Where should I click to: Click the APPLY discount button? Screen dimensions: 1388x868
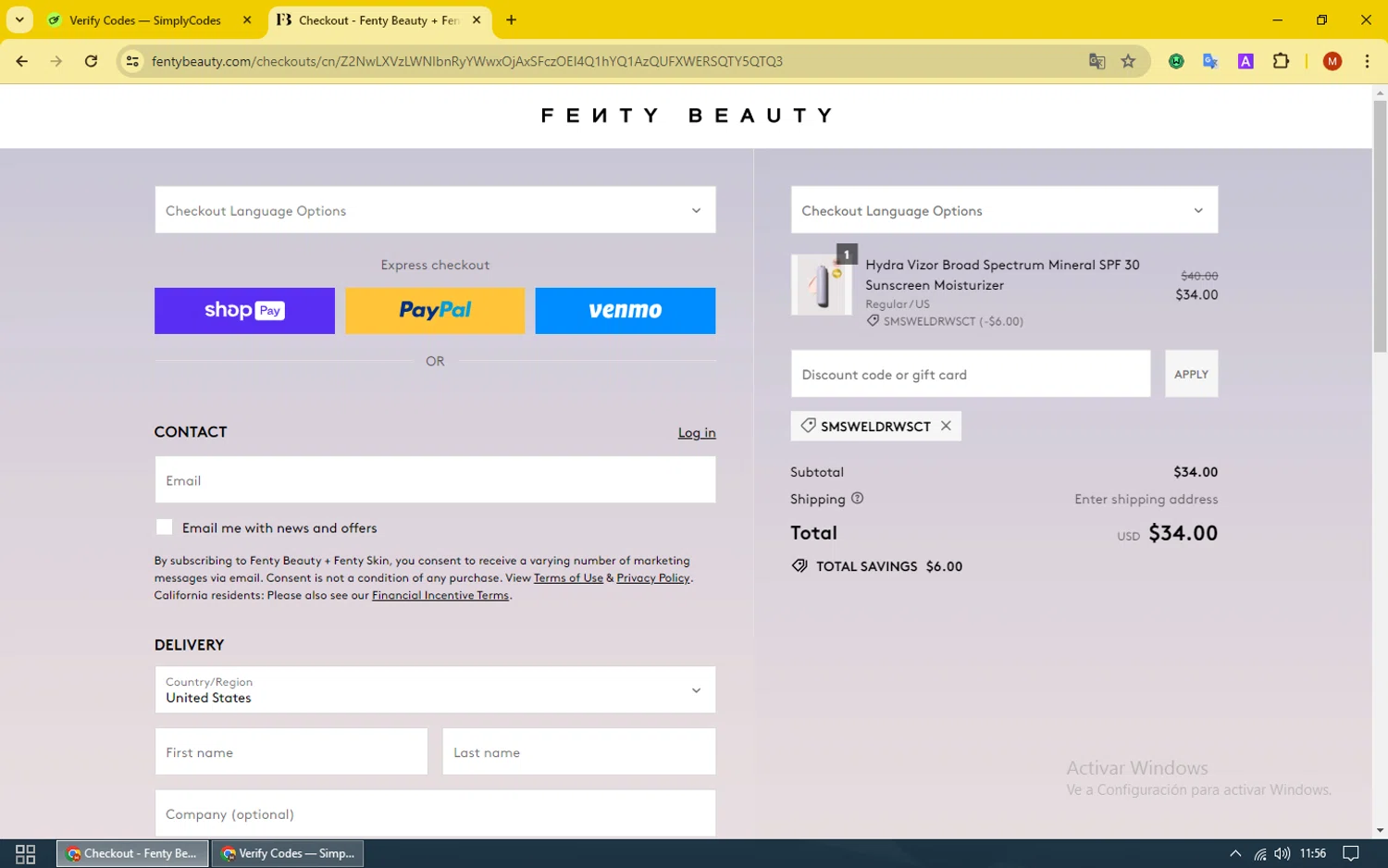[1191, 374]
